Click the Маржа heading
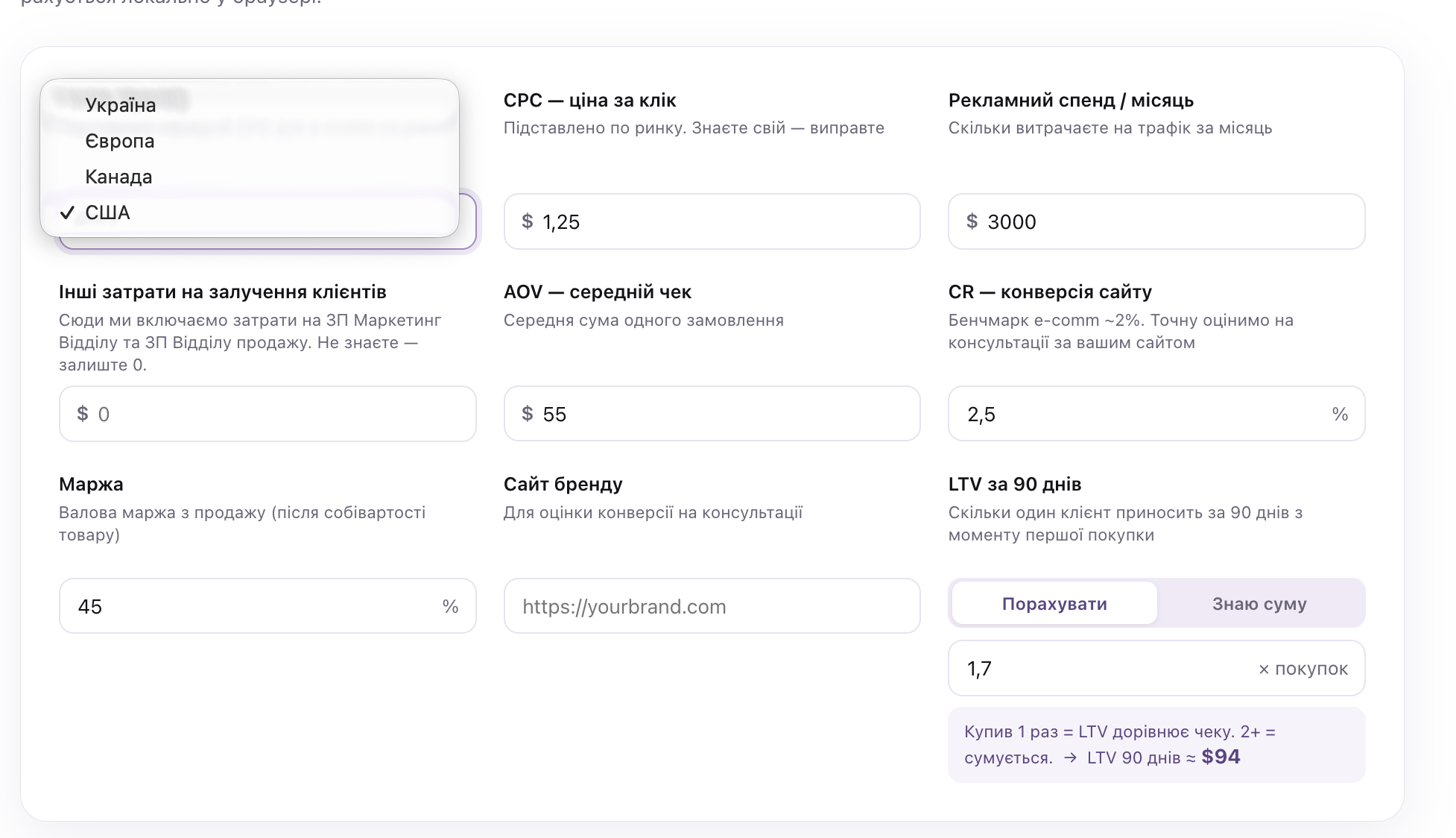This screenshot has width=1456, height=838. tap(91, 484)
